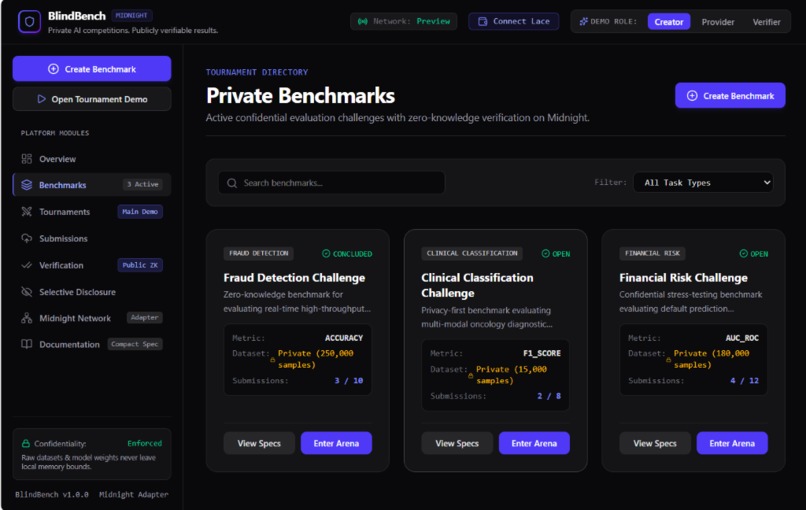Viewport: 806px width, 510px height.
Task: Click the Network Preview signal icon
Action: click(x=363, y=22)
